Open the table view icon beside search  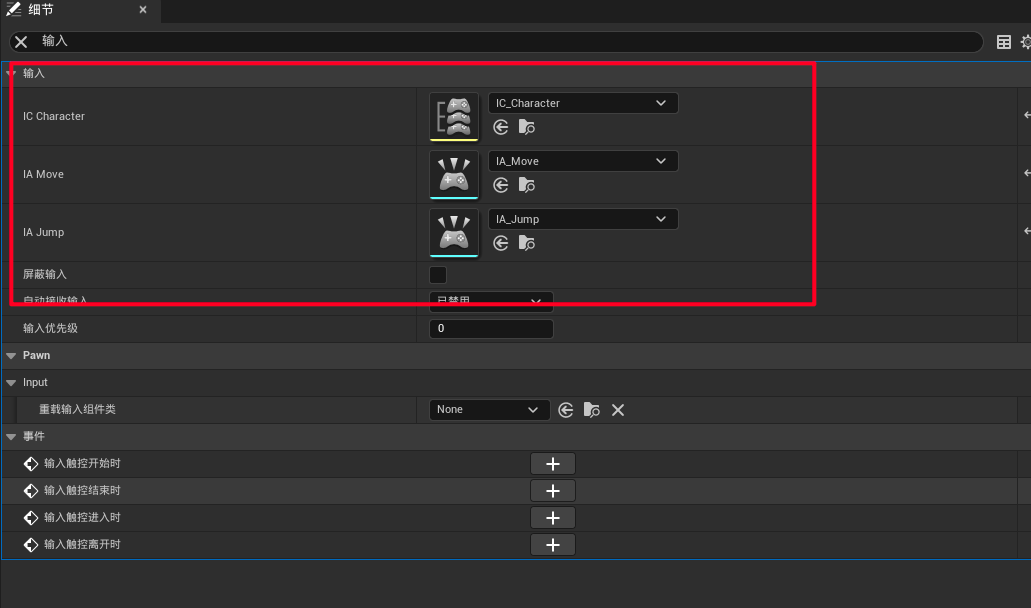(x=1004, y=42)
